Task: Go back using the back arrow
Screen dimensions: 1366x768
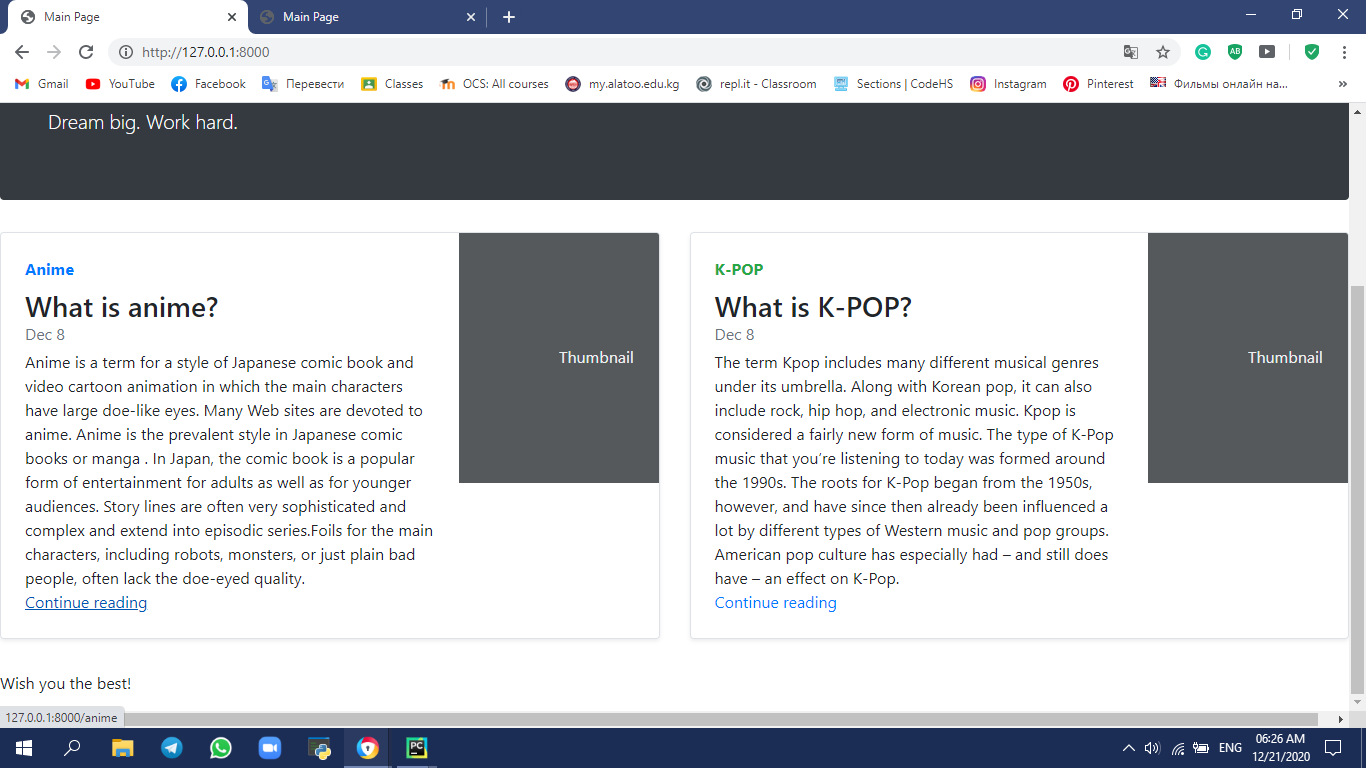Action: tap(21, 50)
